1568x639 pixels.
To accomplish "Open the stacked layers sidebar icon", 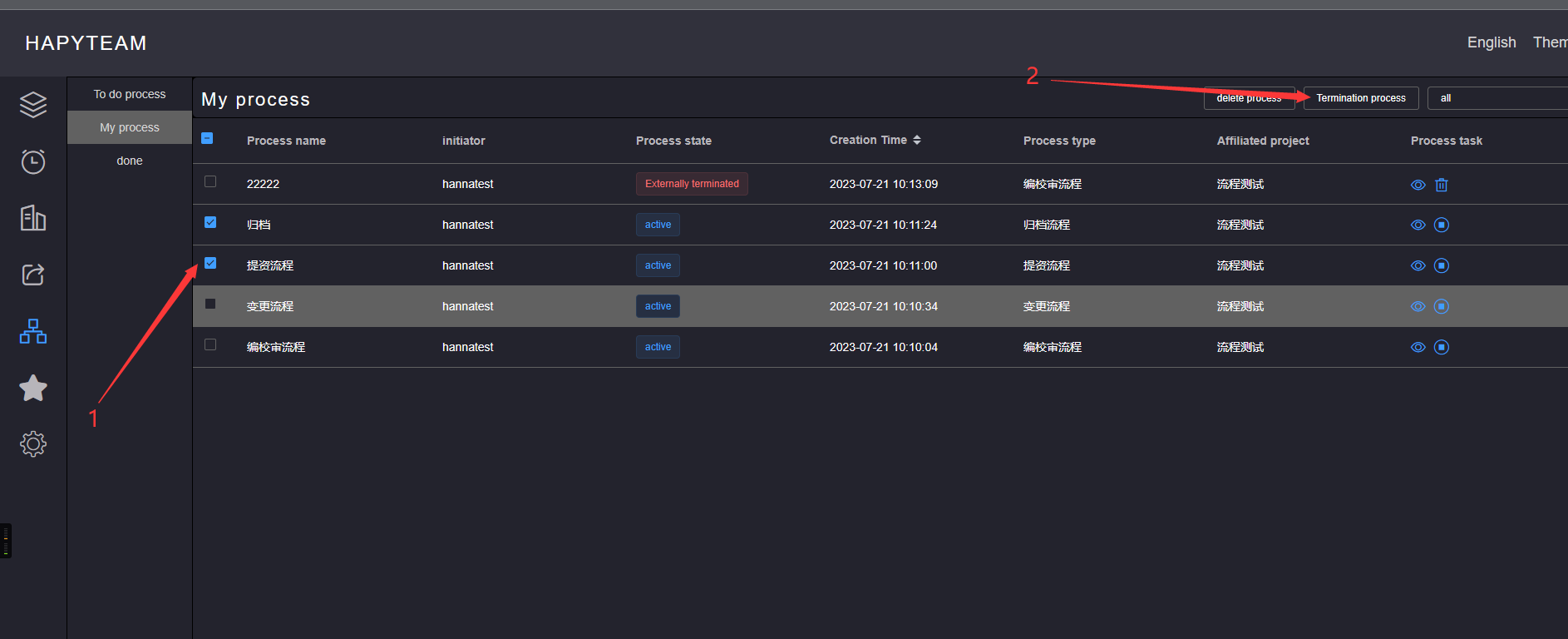I will tap(33, 105).
